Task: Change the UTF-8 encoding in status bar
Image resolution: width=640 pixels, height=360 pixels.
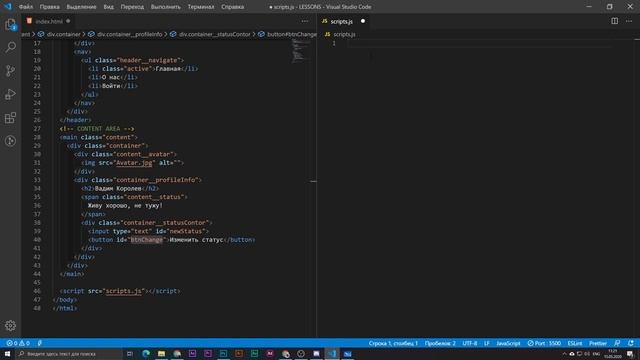Action: click(x=470, y=343)
